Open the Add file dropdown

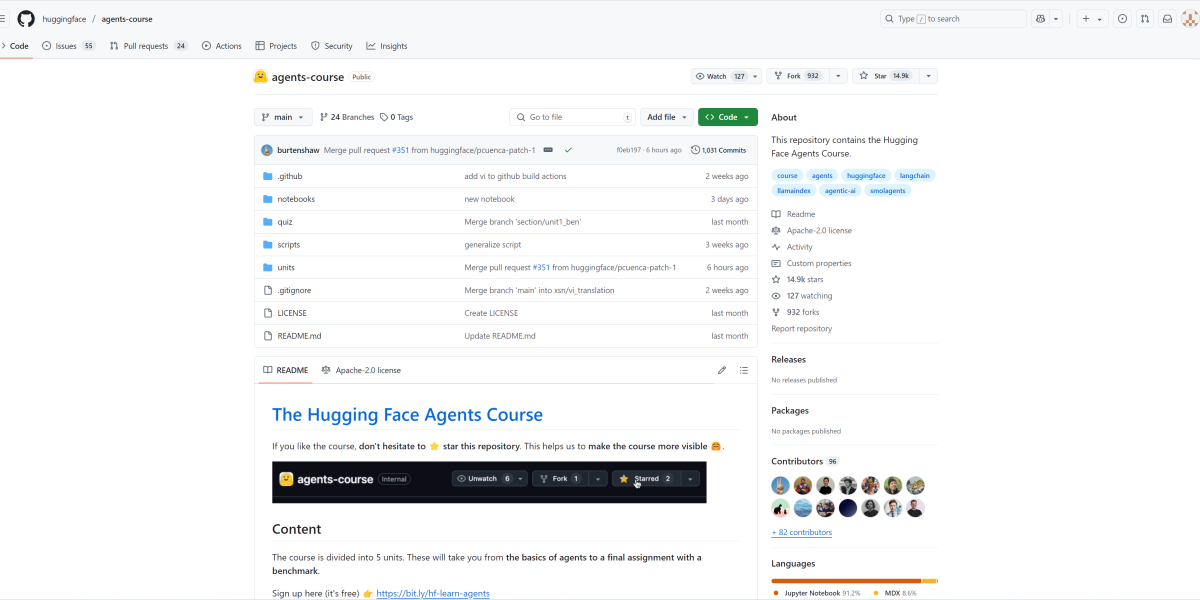[x=668, y=117]
